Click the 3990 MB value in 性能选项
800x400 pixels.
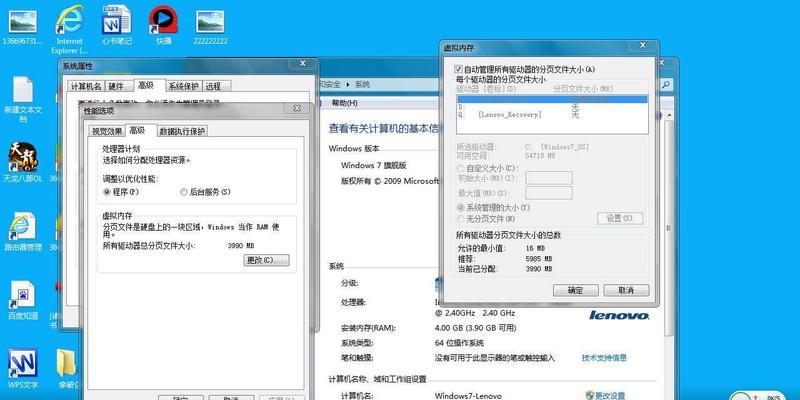point(240,246)
